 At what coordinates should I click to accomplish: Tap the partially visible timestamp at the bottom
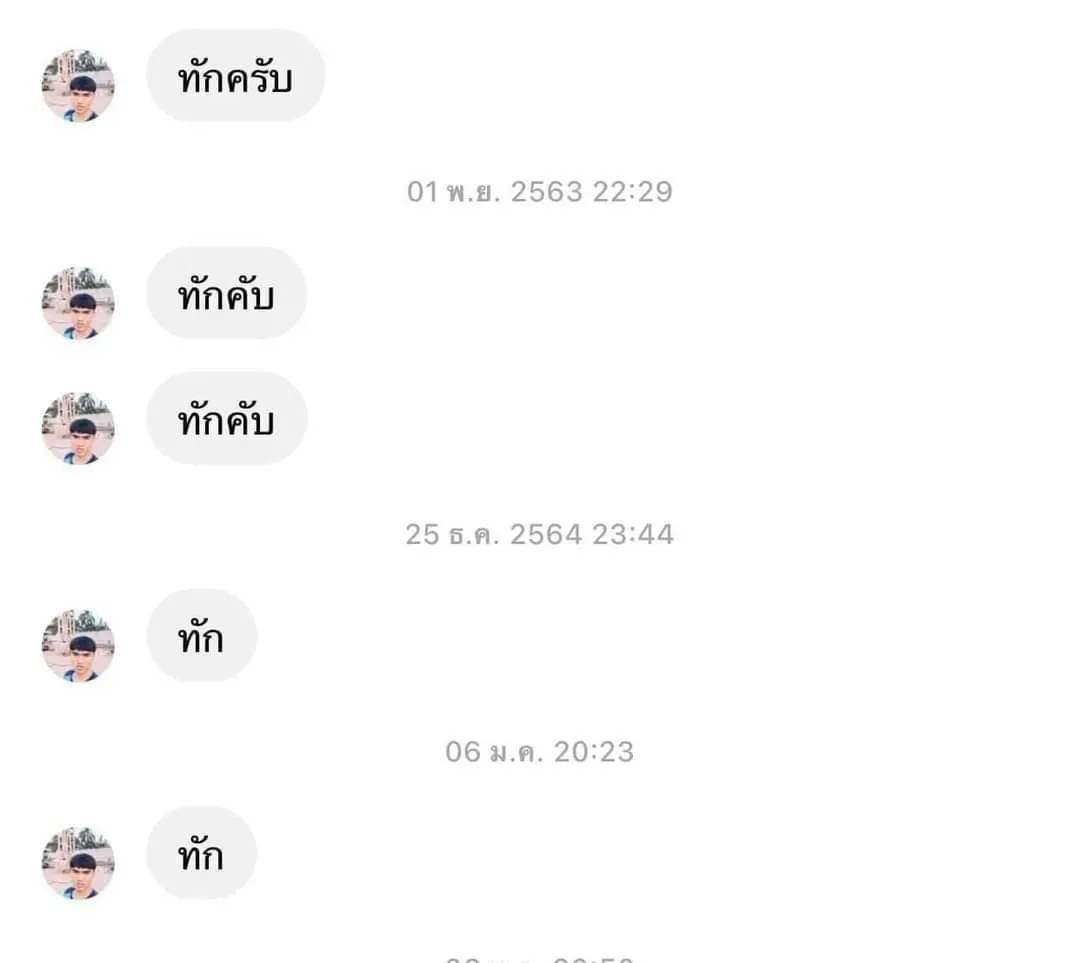click(x=539, y=957)
